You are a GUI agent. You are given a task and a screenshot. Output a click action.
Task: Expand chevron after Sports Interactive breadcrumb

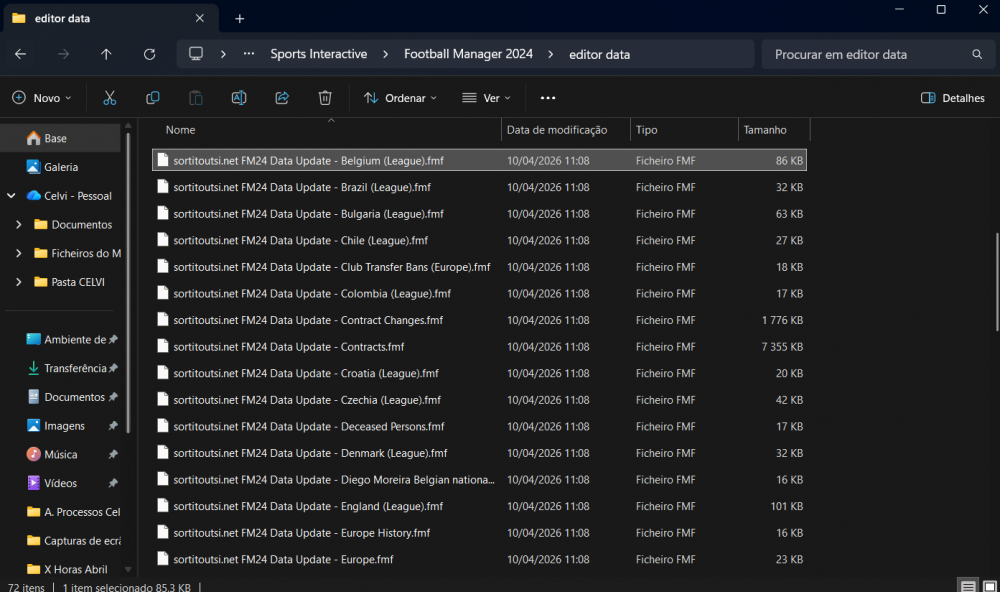pos(385,54)
